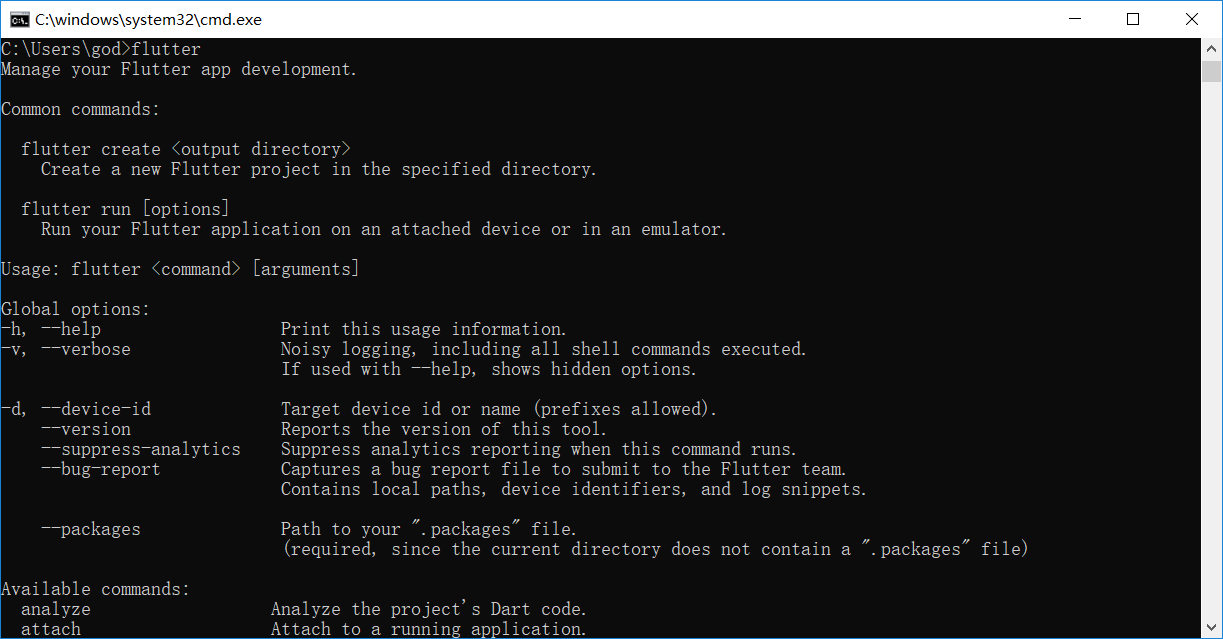The height and width of the screenshot is (639, 1223).
Task: Click the empty scrollbar track below thumb
Action: tap(1212, 360)
